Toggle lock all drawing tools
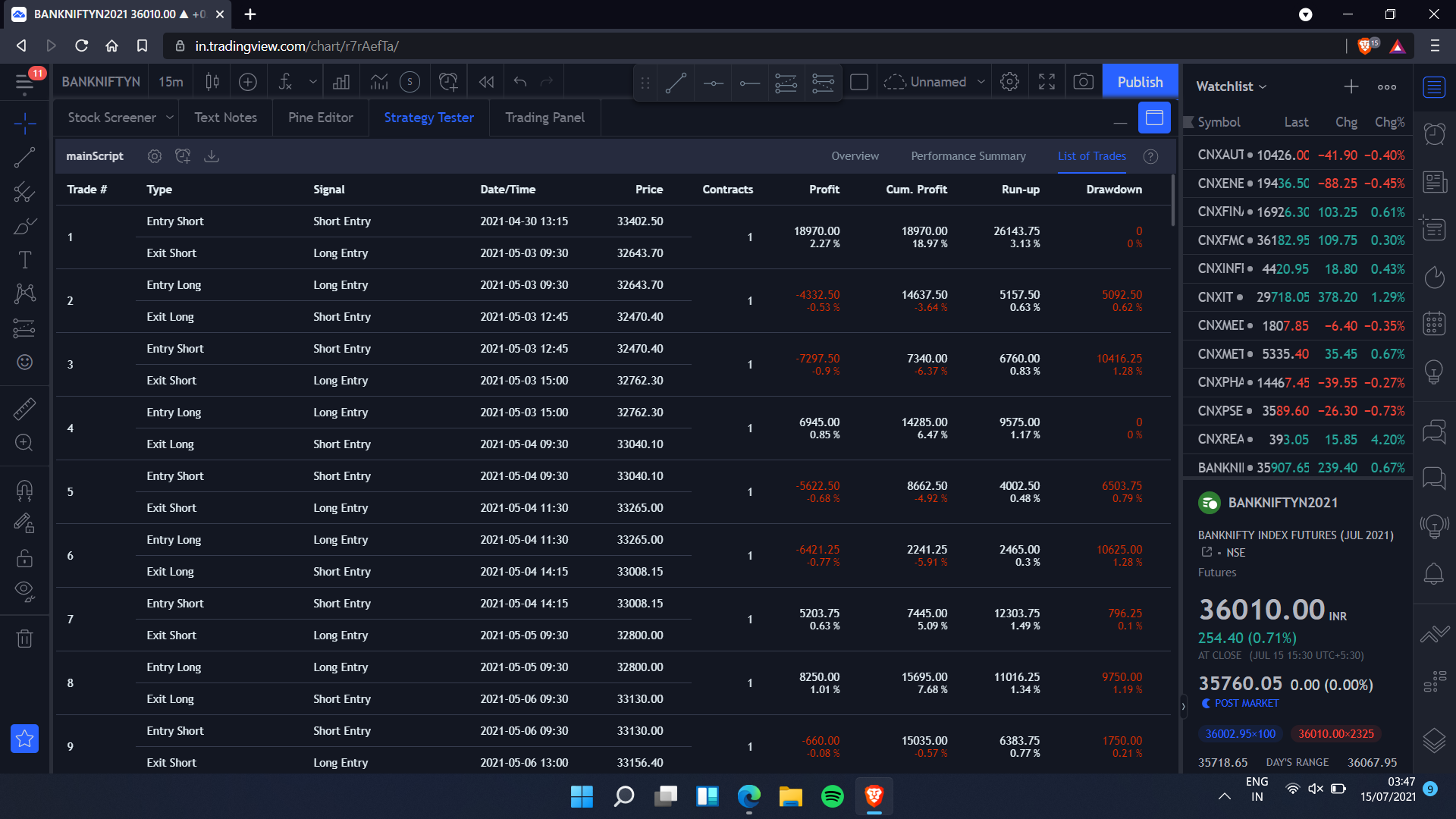 [24, 558]
